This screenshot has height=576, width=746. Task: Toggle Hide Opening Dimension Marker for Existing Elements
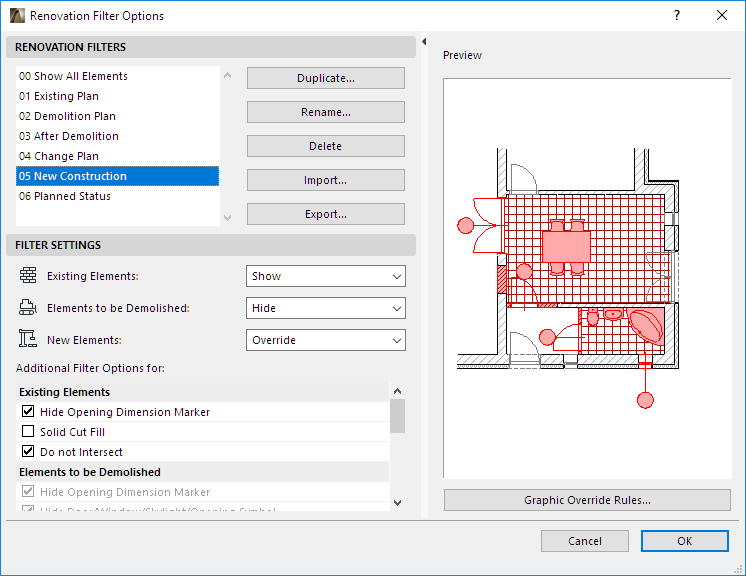coord(28,412)
